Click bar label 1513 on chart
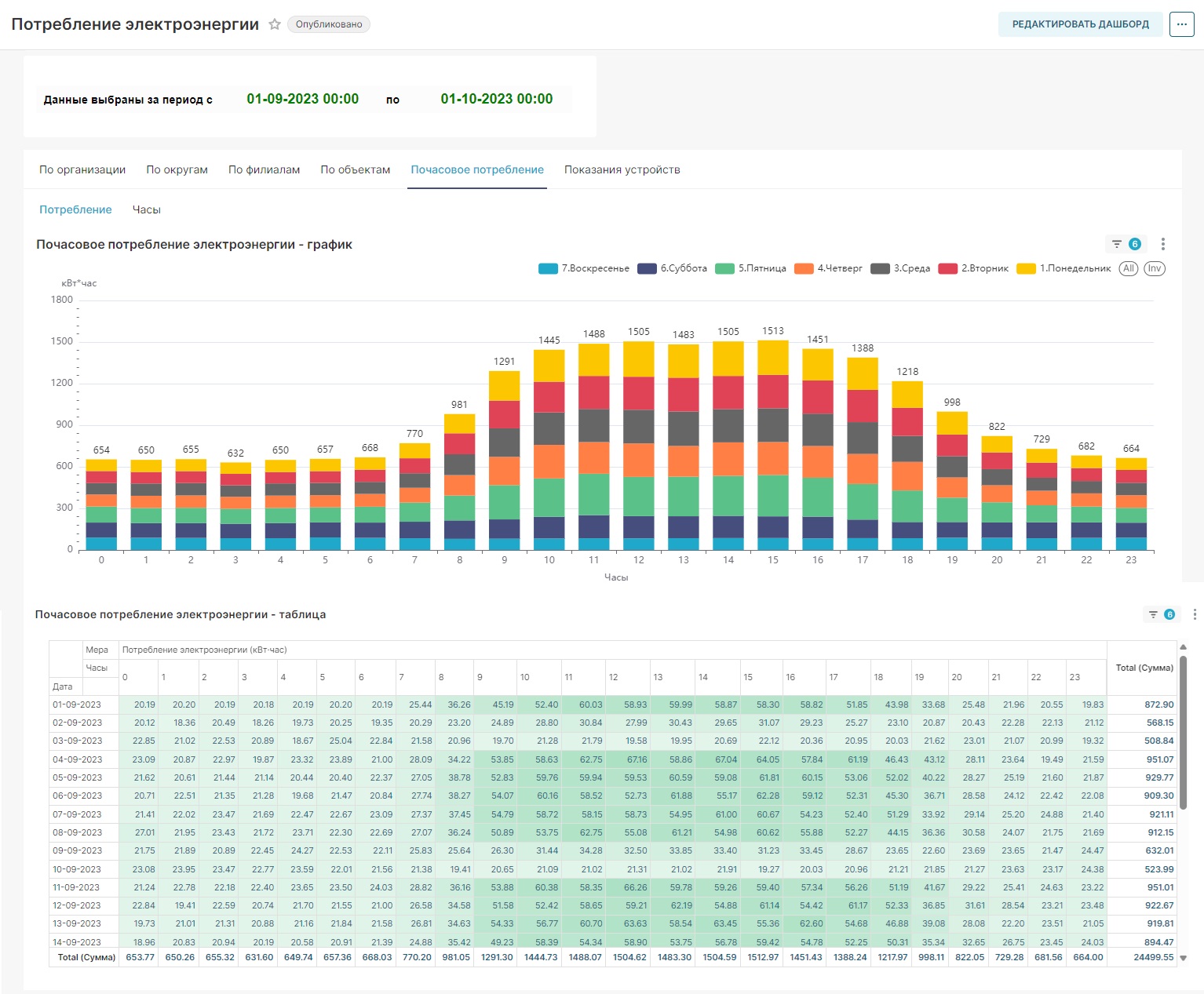 pos(773,331)
